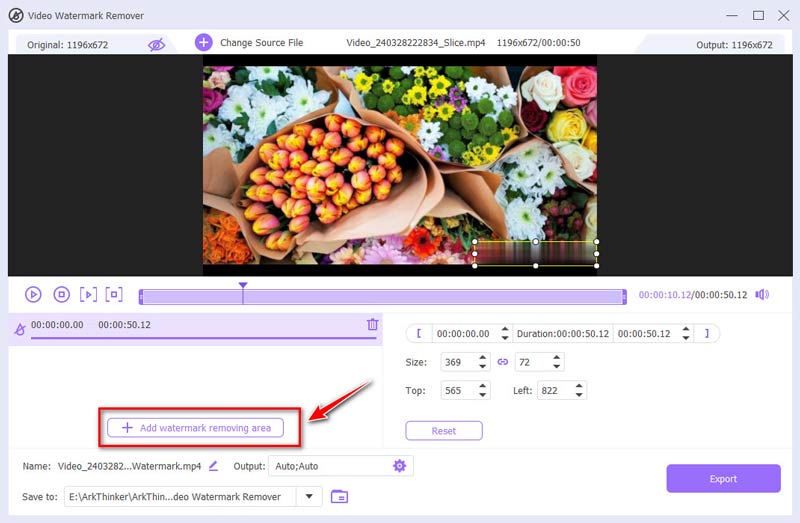Increase the Top value 565
800x523 pixels.
pos(482,386)
